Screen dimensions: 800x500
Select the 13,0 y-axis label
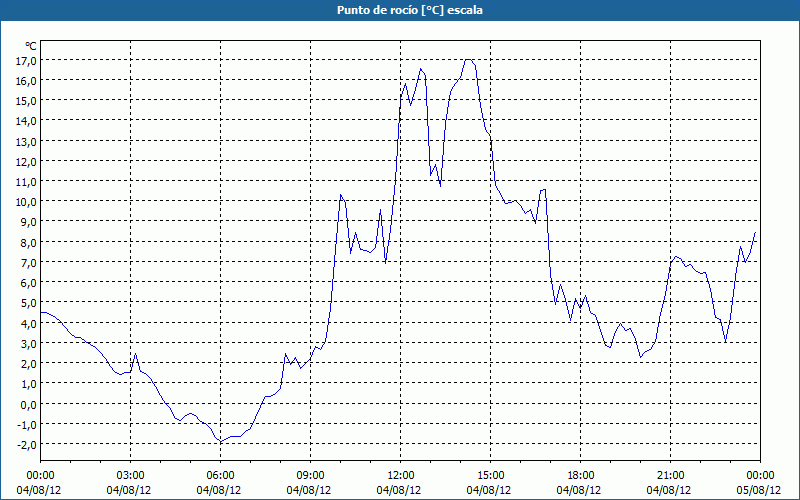pyautogui.click(x=26, y=141)
